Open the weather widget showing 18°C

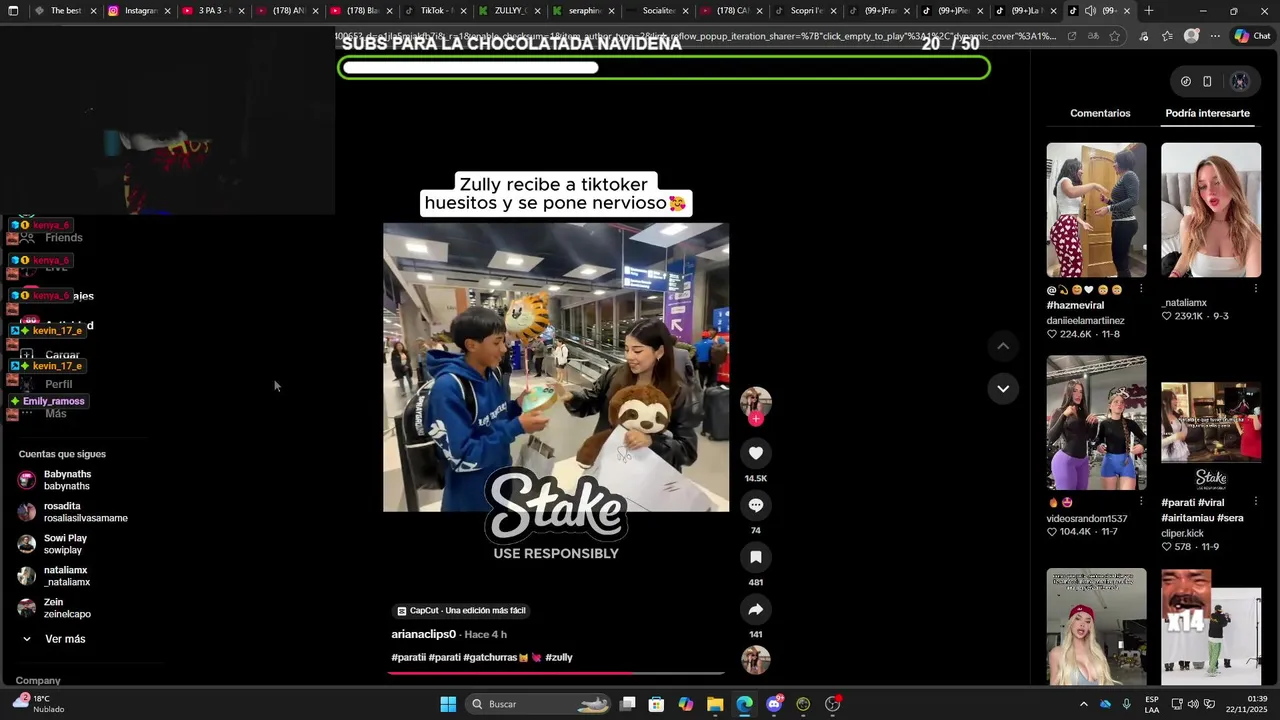(x=38, y=704)
